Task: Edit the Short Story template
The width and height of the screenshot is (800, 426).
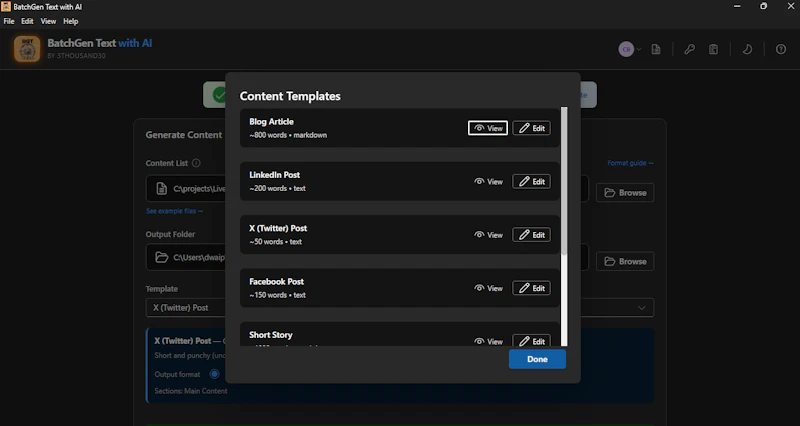Action: 531,341
